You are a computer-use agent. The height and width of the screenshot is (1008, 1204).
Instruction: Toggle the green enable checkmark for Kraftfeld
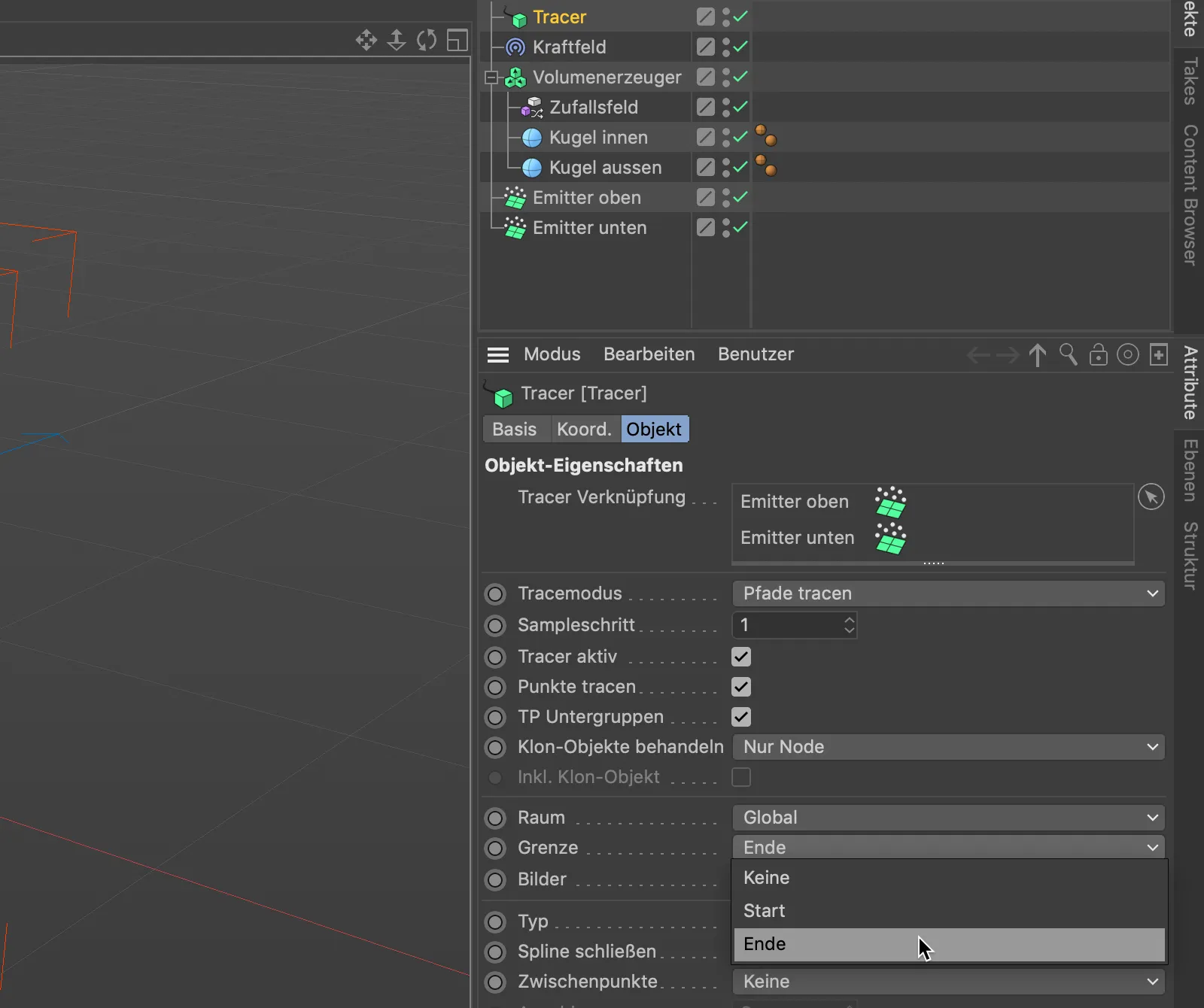(741, 47)
